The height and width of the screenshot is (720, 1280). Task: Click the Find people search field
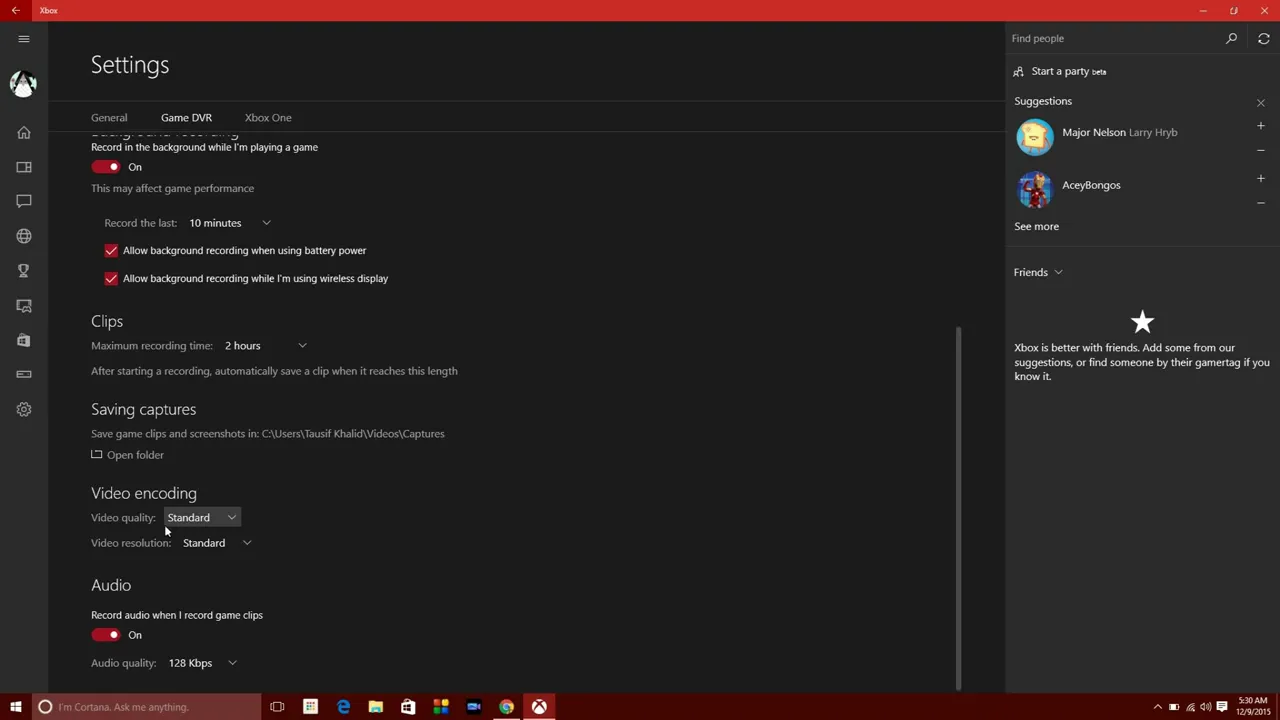(1113, 38)
